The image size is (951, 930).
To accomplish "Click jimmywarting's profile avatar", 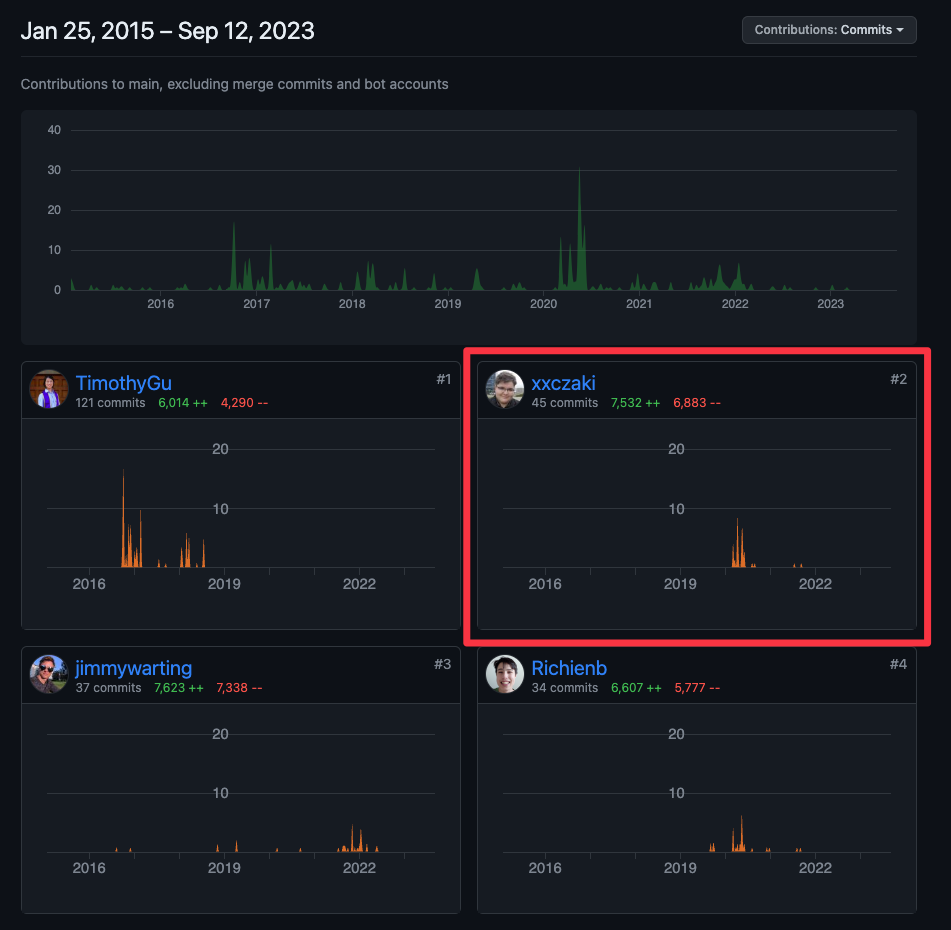I will pyautogui.click(x=49, y=674).
